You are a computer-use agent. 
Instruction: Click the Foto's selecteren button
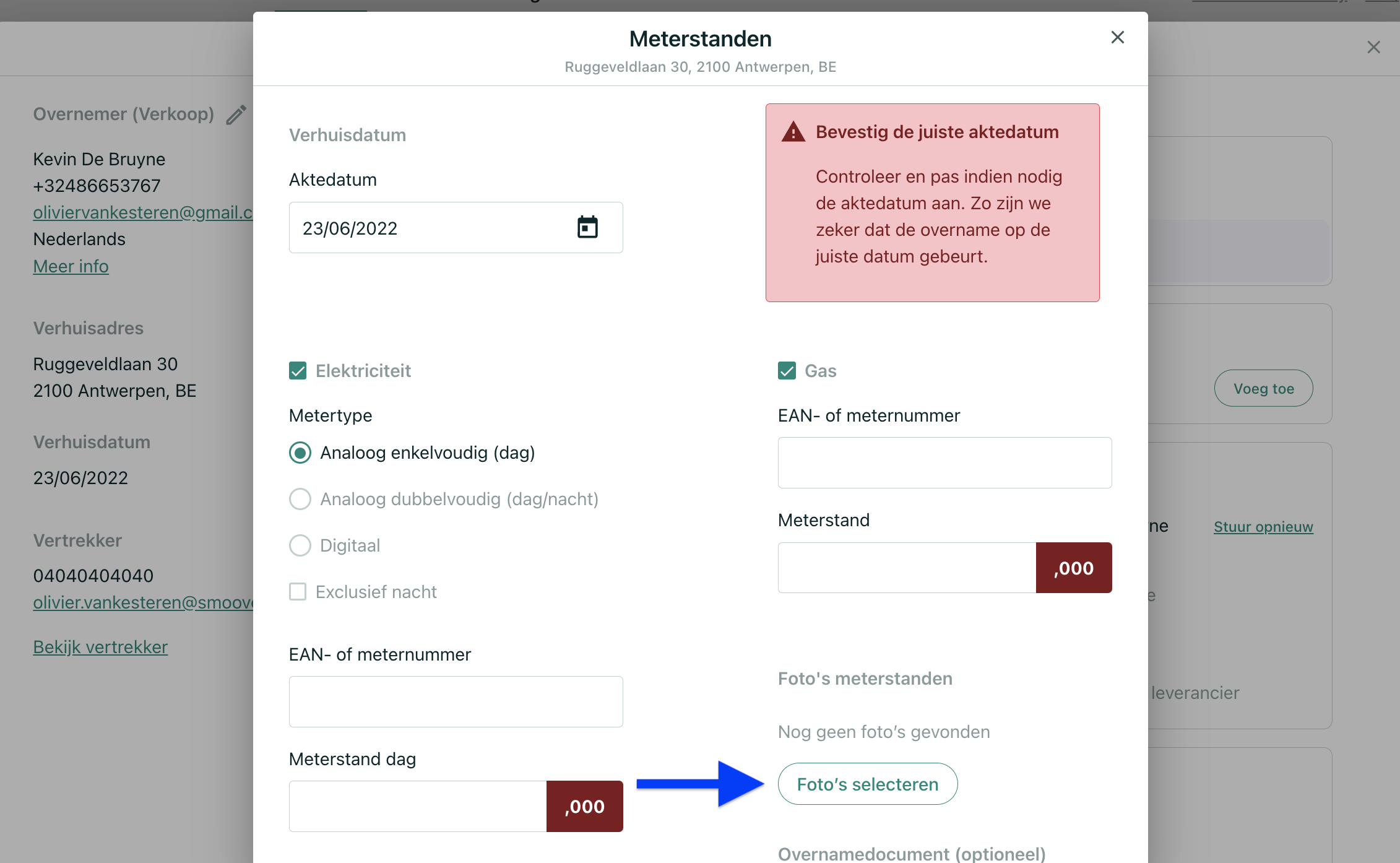[x=868, y=784]
